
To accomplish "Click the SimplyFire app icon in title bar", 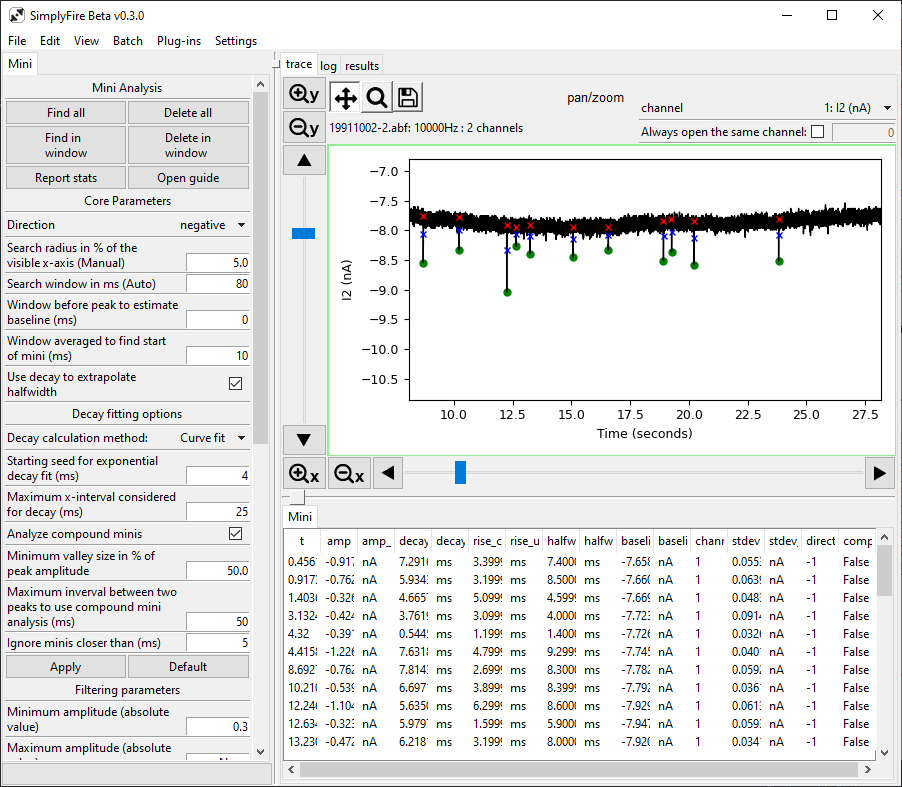I will [x=17, y=16].
